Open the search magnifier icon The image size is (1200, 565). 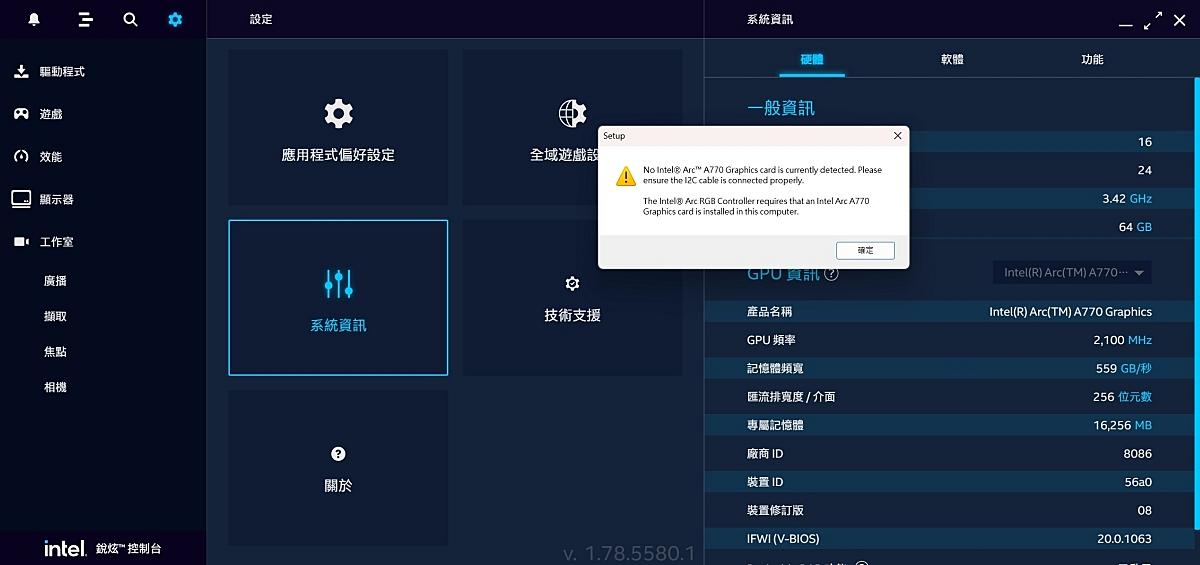[130, 19]
